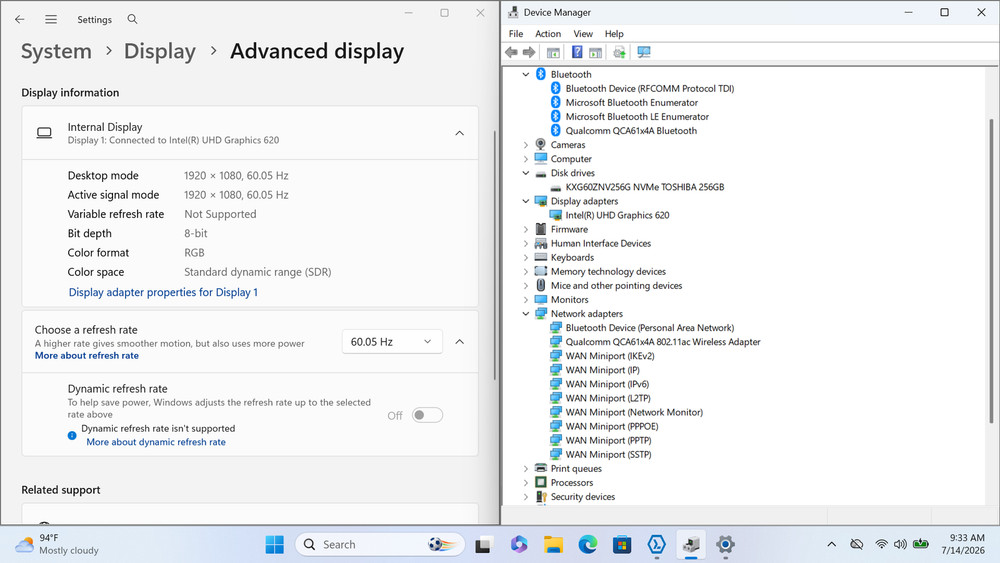Collapse the Internal Display section

point(459,133)
